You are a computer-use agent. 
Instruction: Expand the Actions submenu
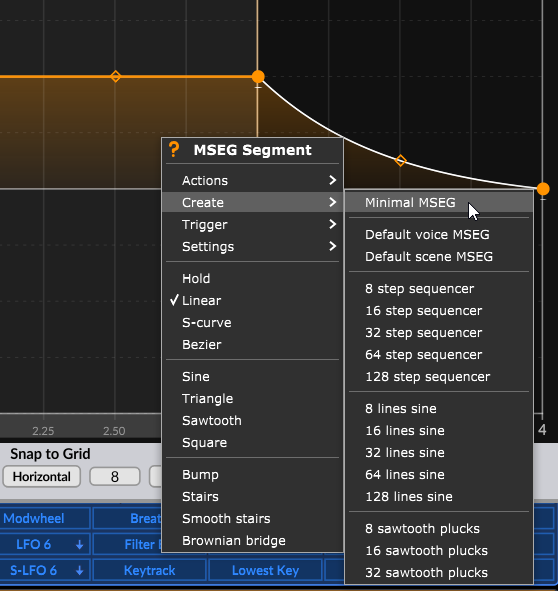(x=252, y=180)
